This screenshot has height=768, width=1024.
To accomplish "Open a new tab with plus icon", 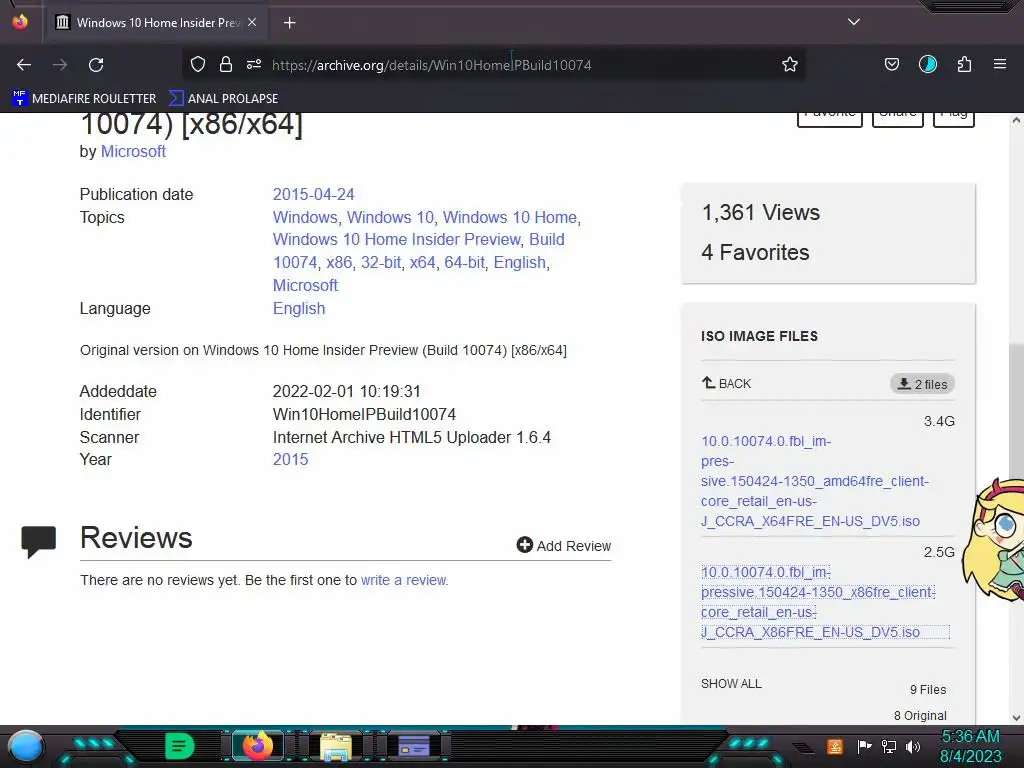I will click(289, 23).
